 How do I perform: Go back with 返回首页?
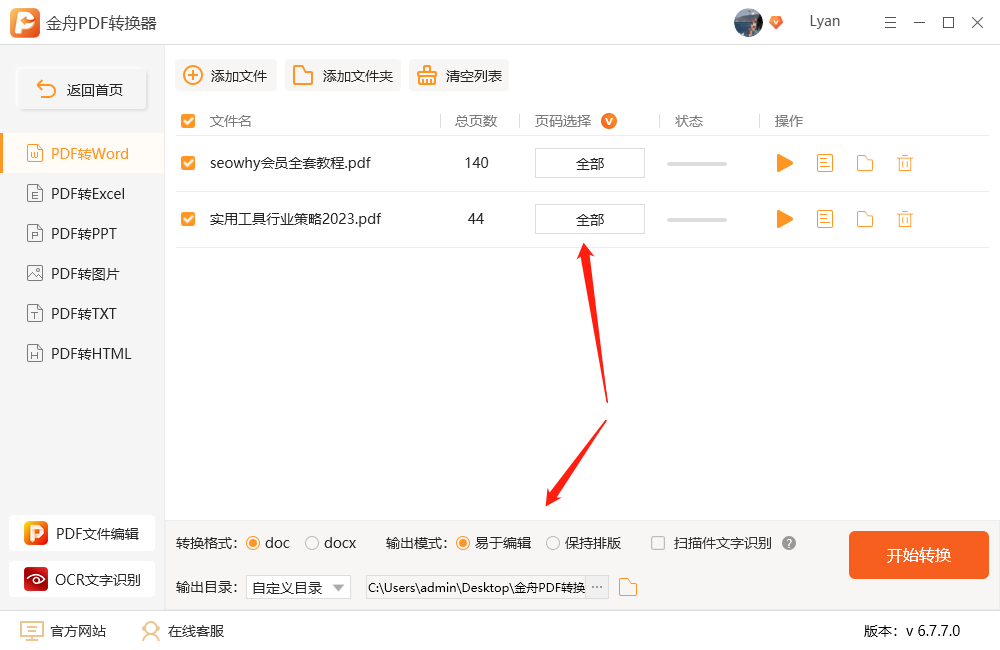[x=82, y=89]
